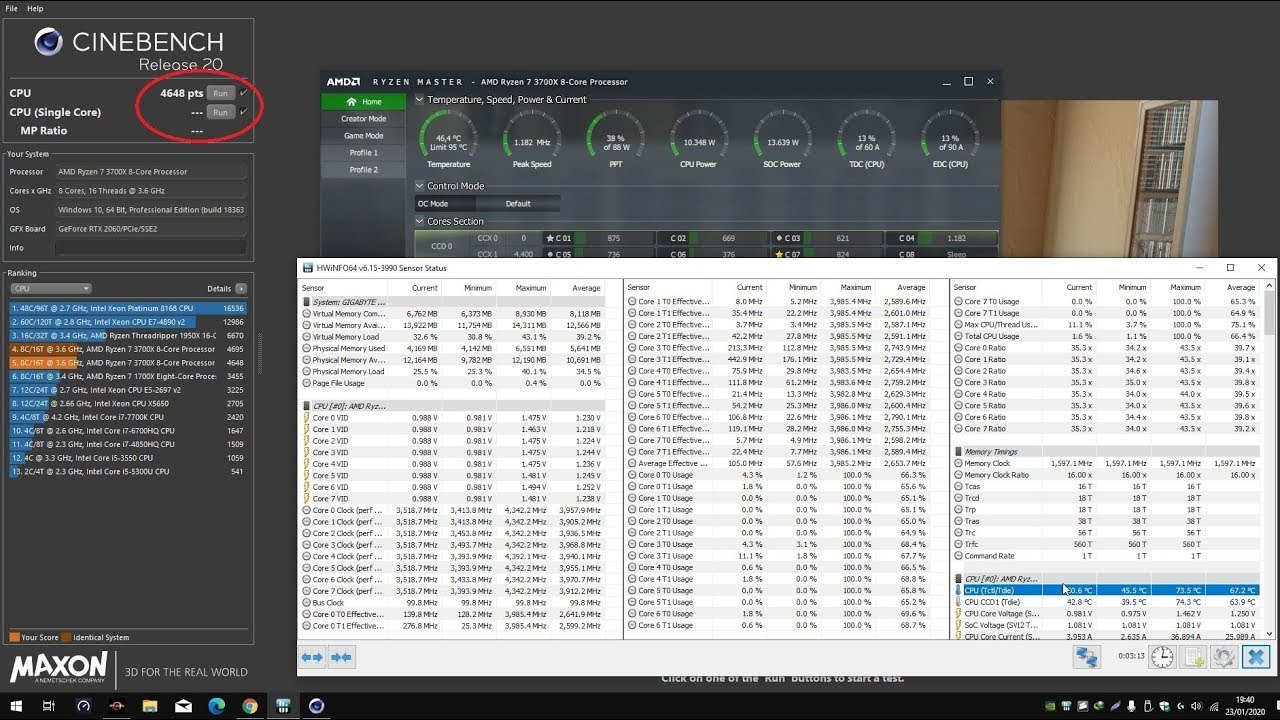Image resolution: width=1280 pixels, height=720 pixels.
Task: Click the gold star on core C 07
Action: point(780,254)
